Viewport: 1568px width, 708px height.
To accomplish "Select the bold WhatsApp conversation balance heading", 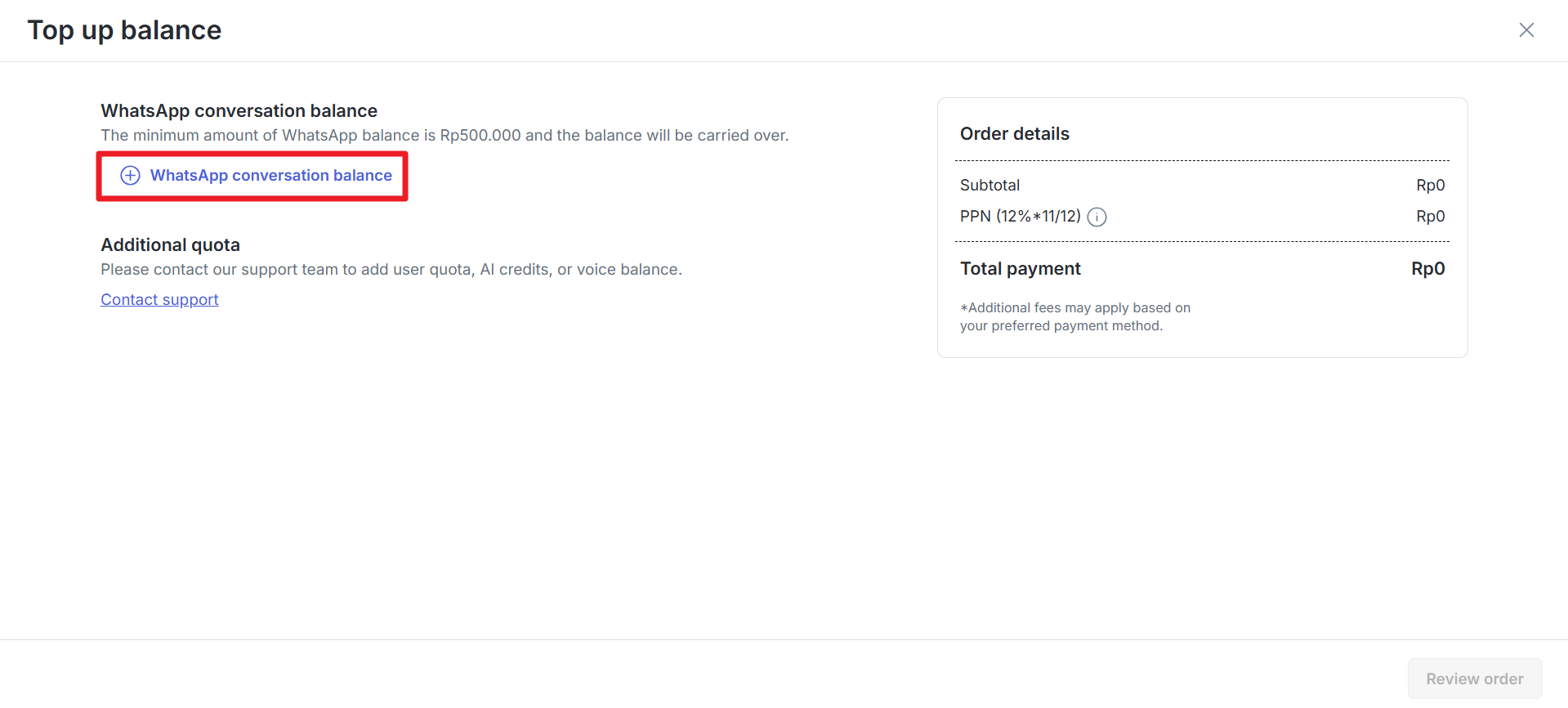I will tap(239, 110).
